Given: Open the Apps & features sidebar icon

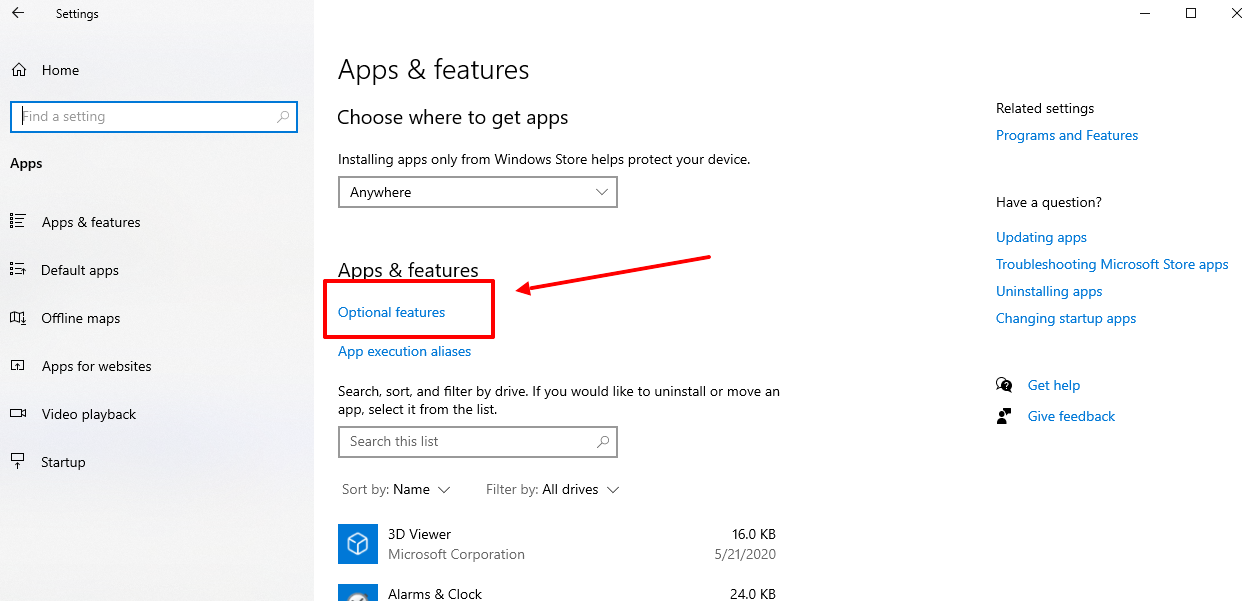Looking at the screenshot, I should click(18, 222).
